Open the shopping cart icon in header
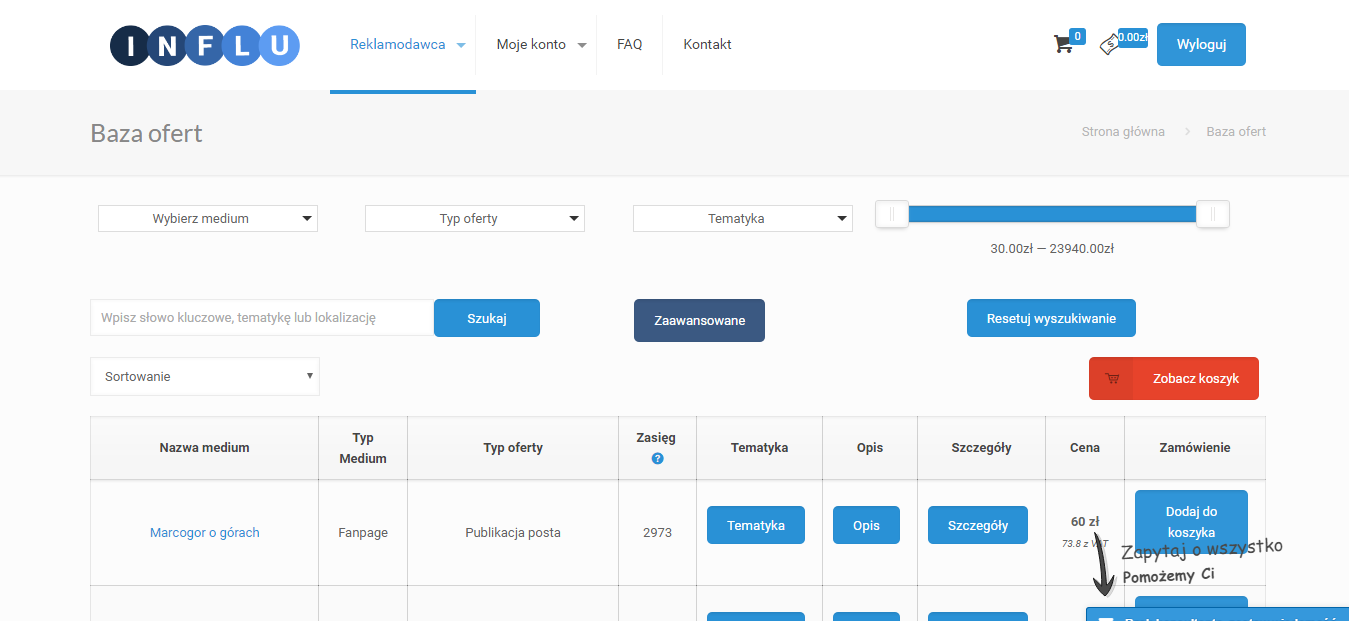 point(1063,44)
